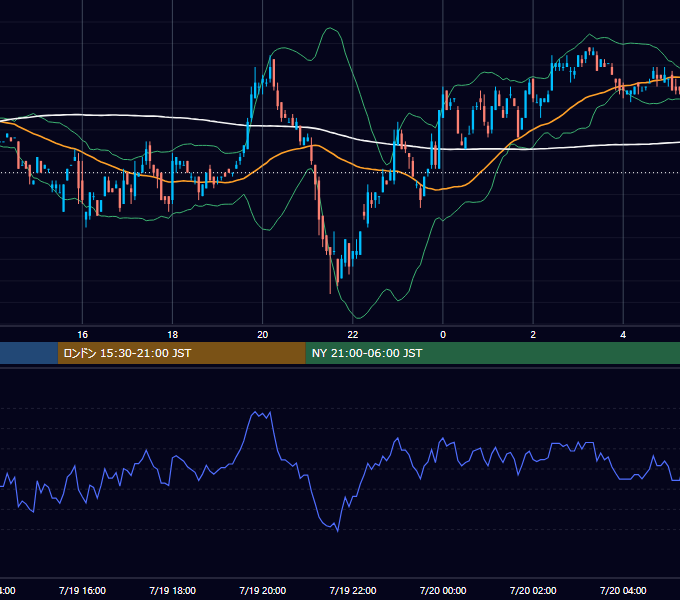Click the 7/19 16:00 time label
This screenshot has height=600, width=680.
coord(82,590)
